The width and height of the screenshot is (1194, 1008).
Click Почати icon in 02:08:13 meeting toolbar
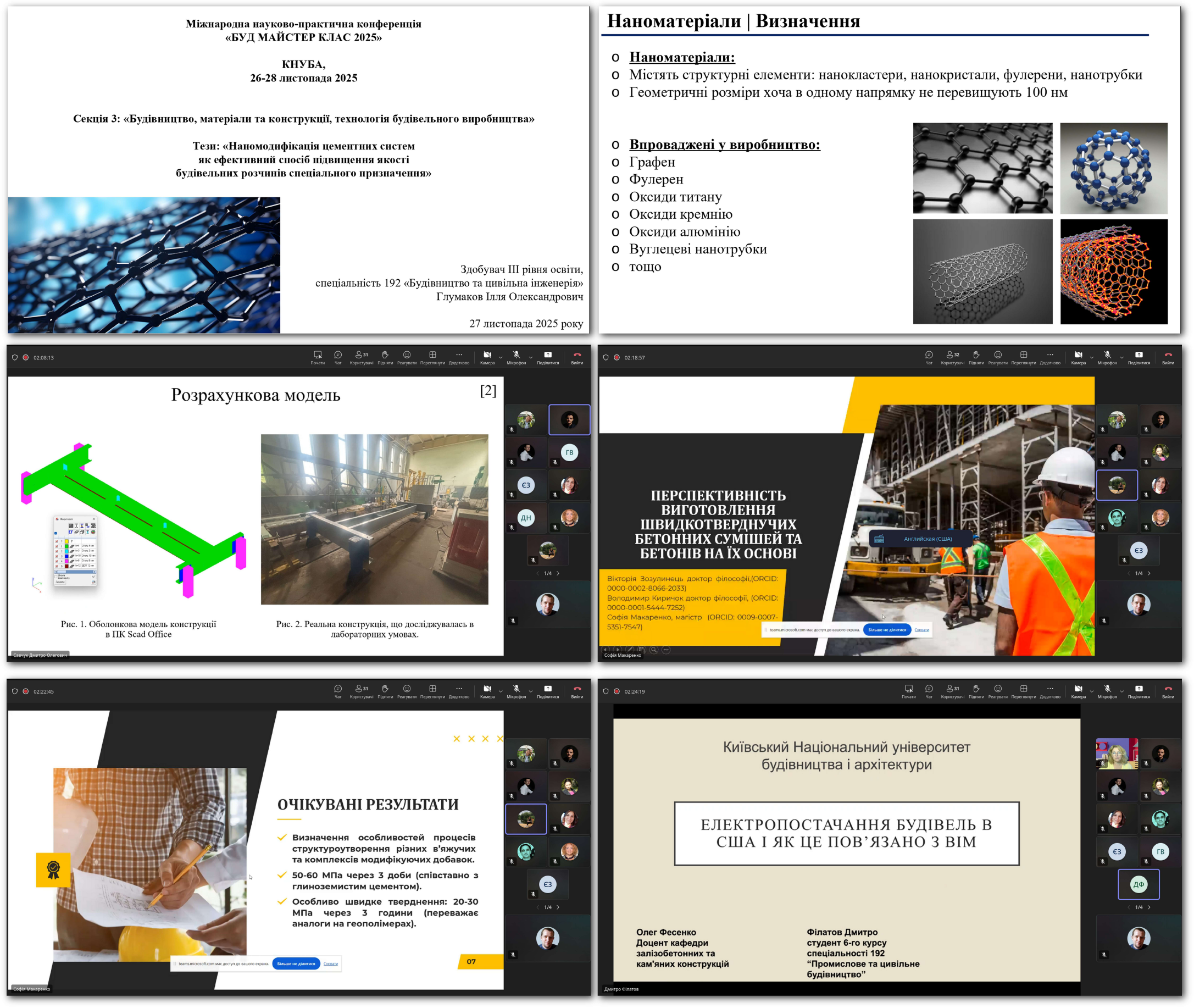point(318,356)
